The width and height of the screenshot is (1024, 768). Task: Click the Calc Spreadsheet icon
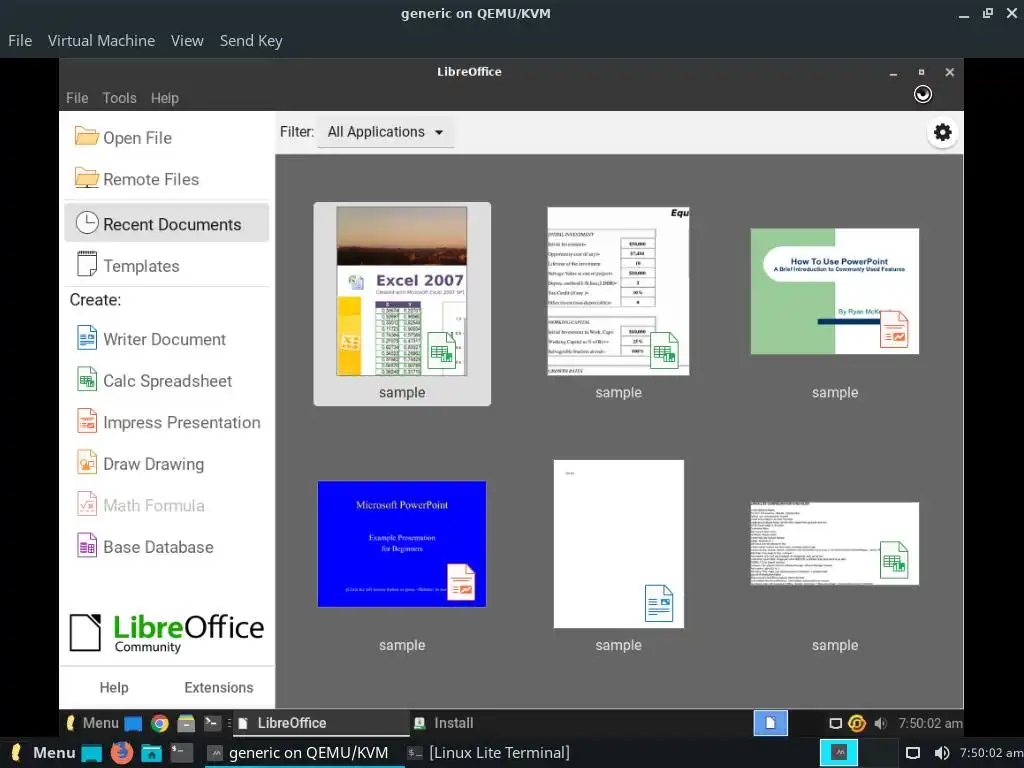pos(86,379)
